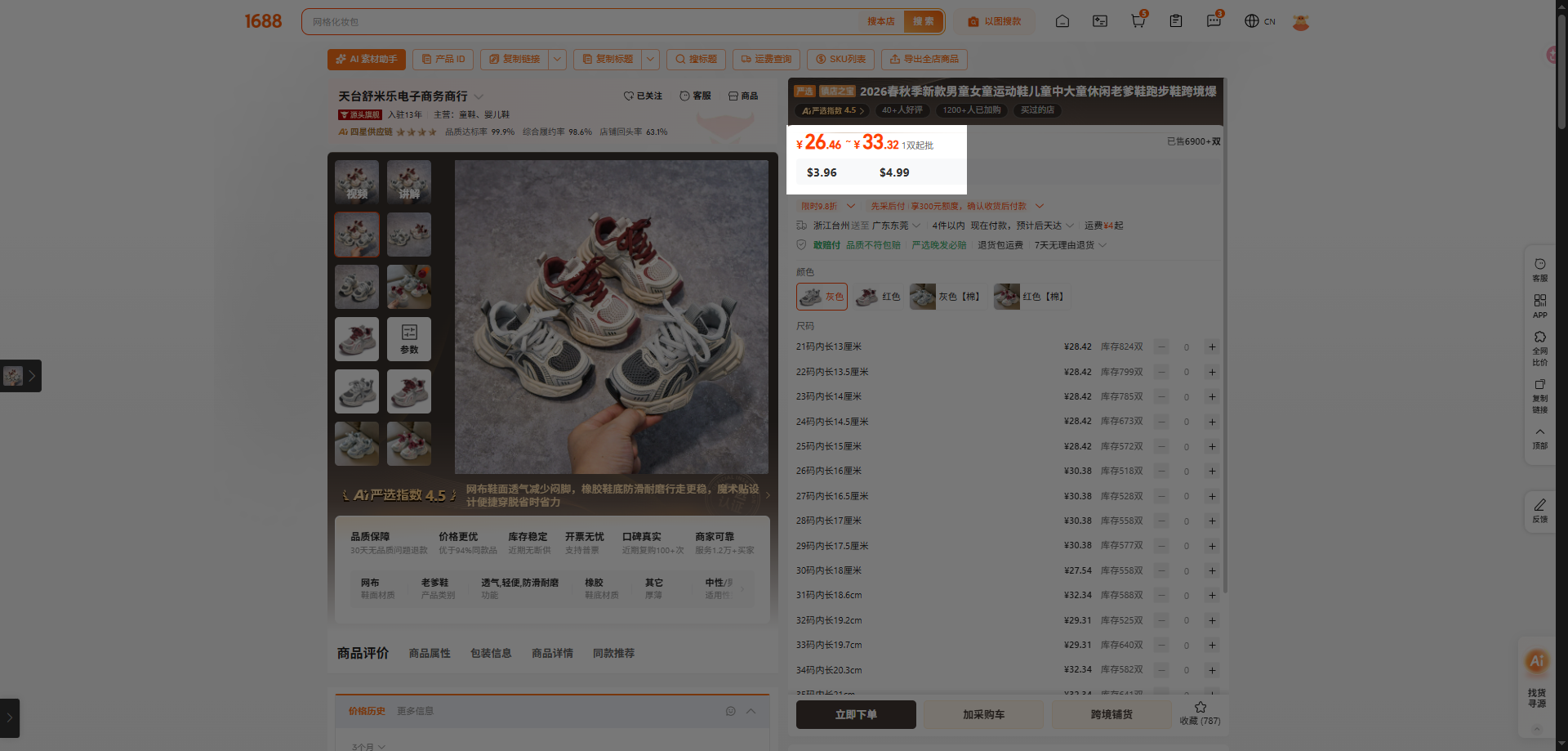The height and width of the screenshot is (751, 1568).
Task: Open the orders clipboard icon
Action: click(x=1176, y=21)
